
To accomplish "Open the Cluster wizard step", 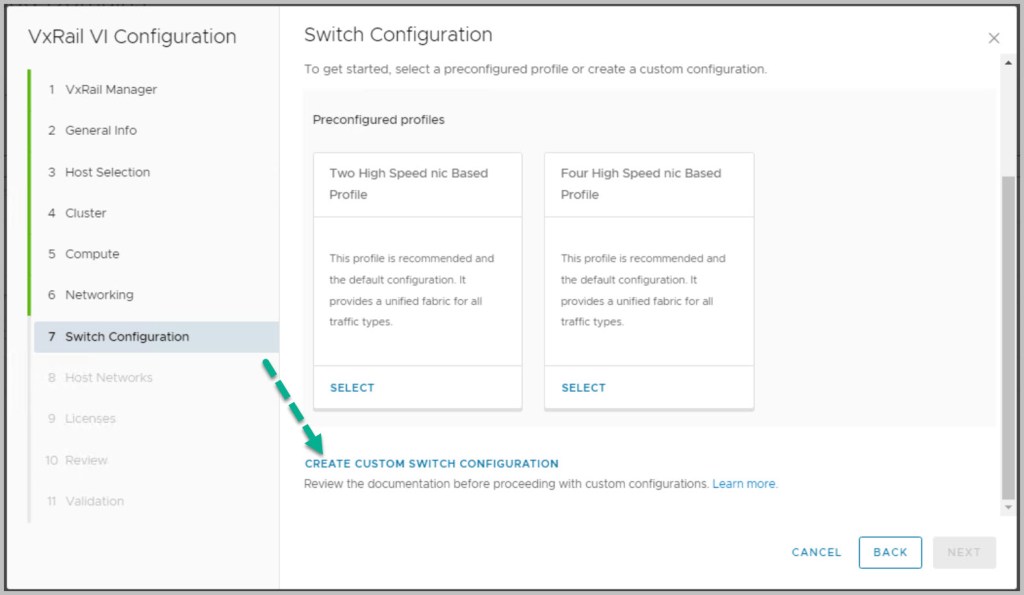I will [x=85, y=213].
